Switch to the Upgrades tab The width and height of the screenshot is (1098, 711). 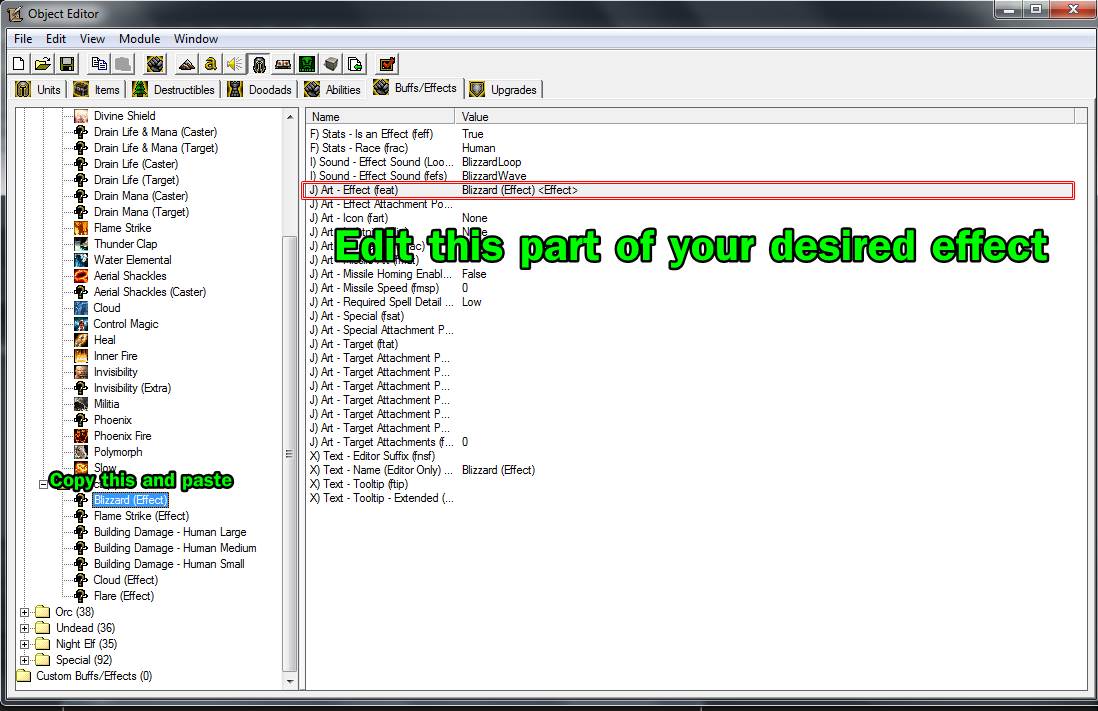click(503, 90)
